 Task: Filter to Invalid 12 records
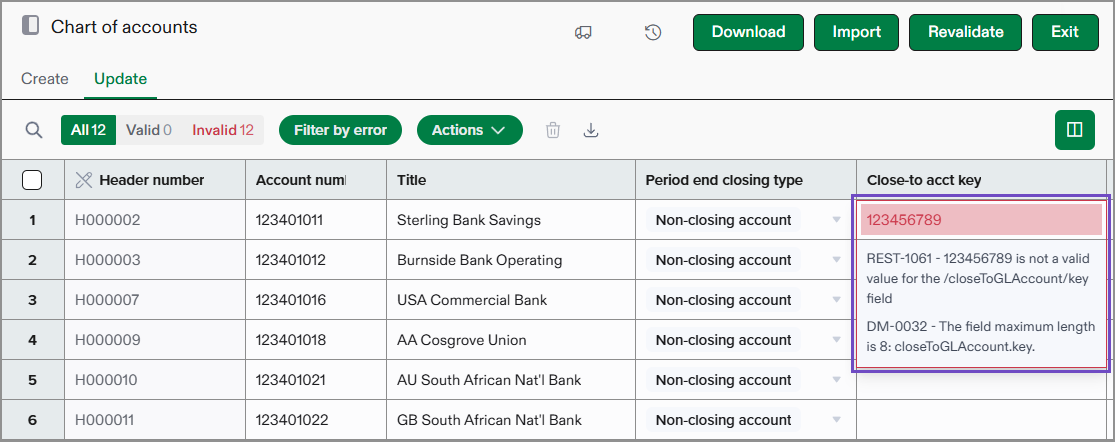[x=223, y=130]
